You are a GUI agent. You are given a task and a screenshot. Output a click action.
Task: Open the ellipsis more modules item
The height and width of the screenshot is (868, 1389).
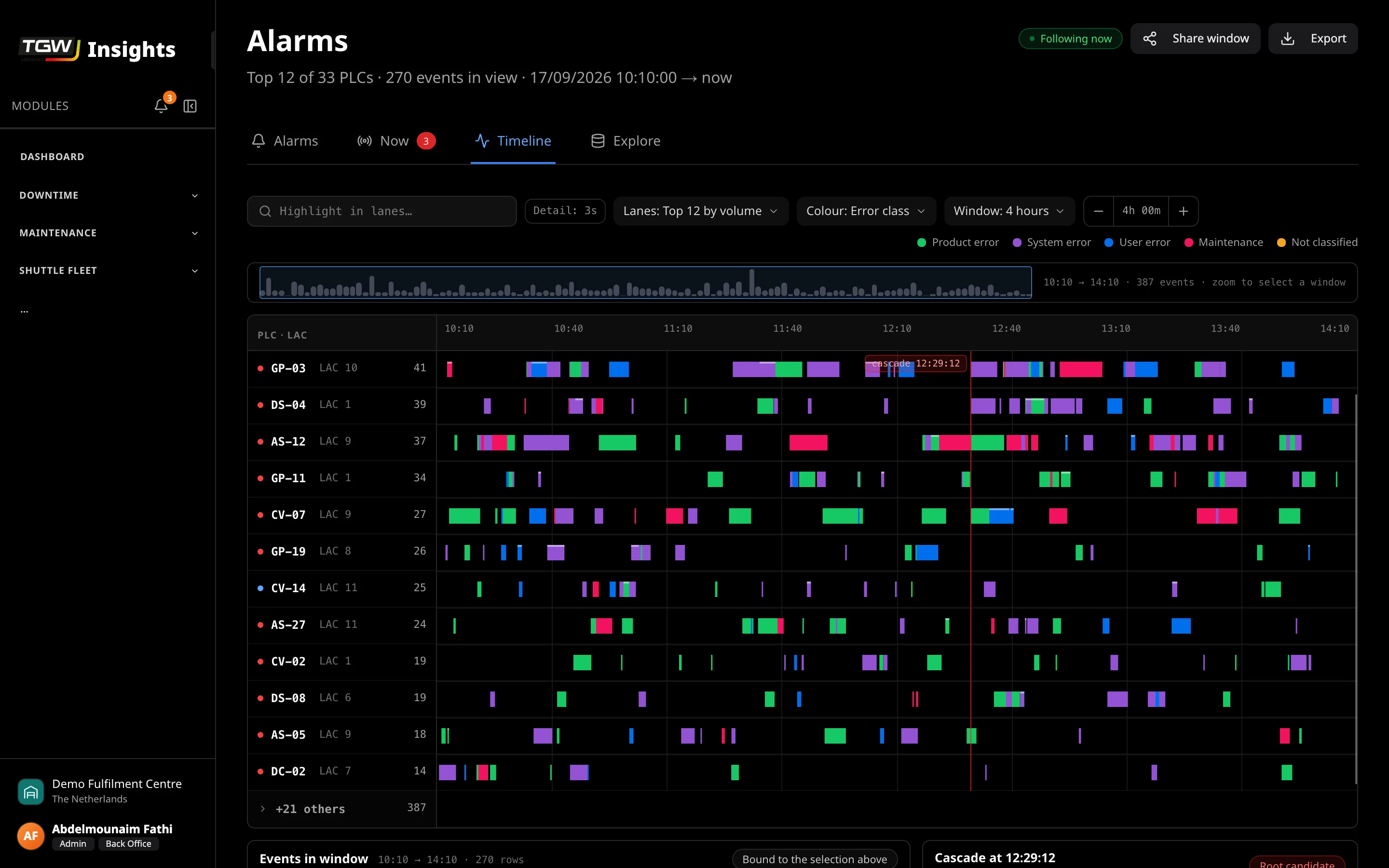click(x=24, y=311)
